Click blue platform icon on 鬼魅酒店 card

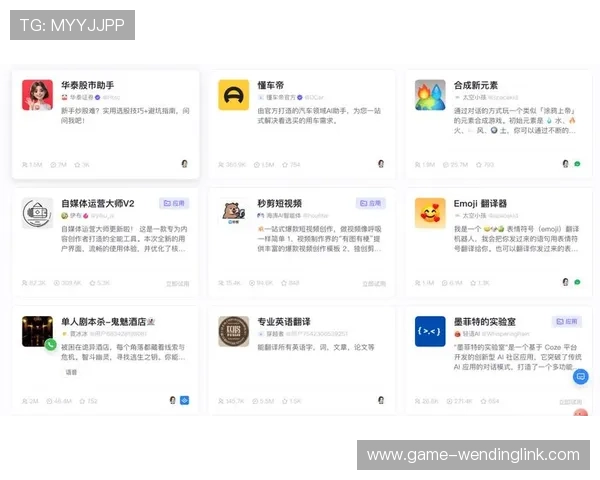184,400
